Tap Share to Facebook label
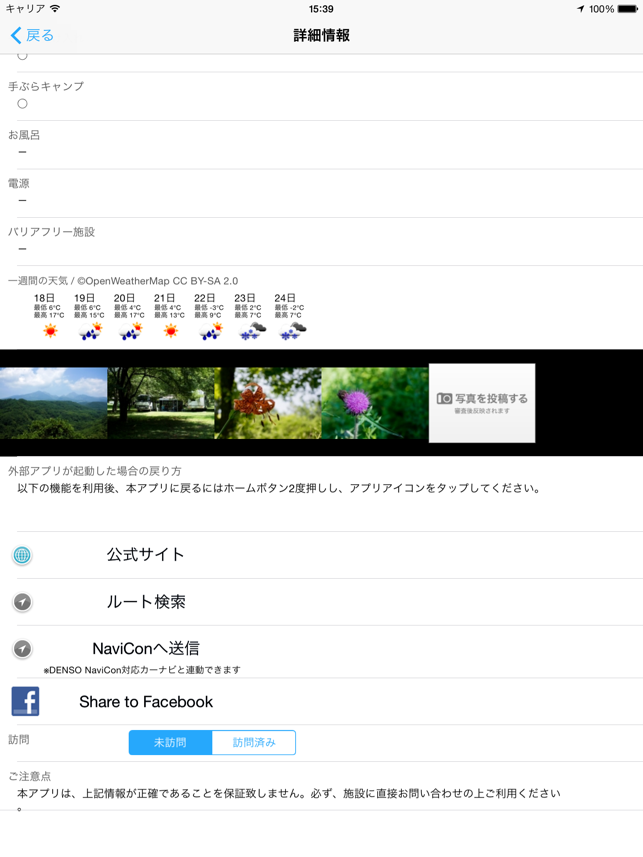The height and width of the screenshot is (857, 643). 146,702
